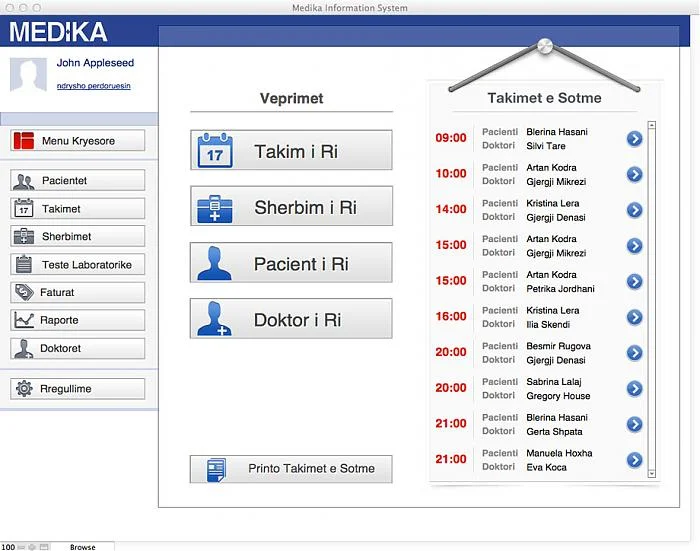Go to Pacientet in the sidebar

coord(78,180)
